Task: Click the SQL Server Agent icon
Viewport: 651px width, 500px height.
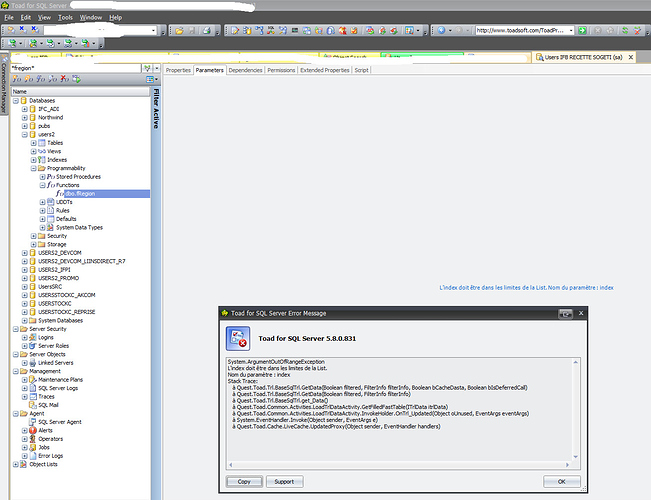Action: coord(33,422)
